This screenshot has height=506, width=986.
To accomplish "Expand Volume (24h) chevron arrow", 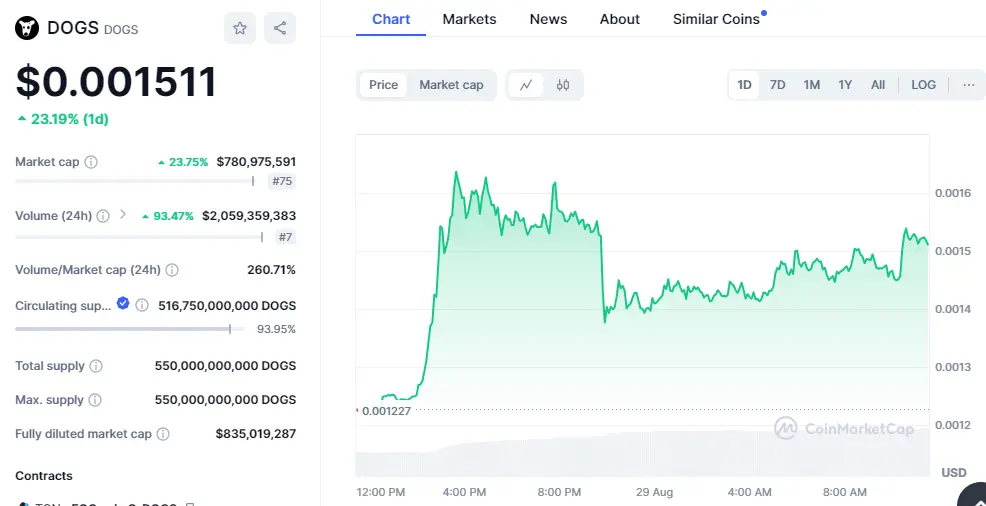I will (123, 215).
